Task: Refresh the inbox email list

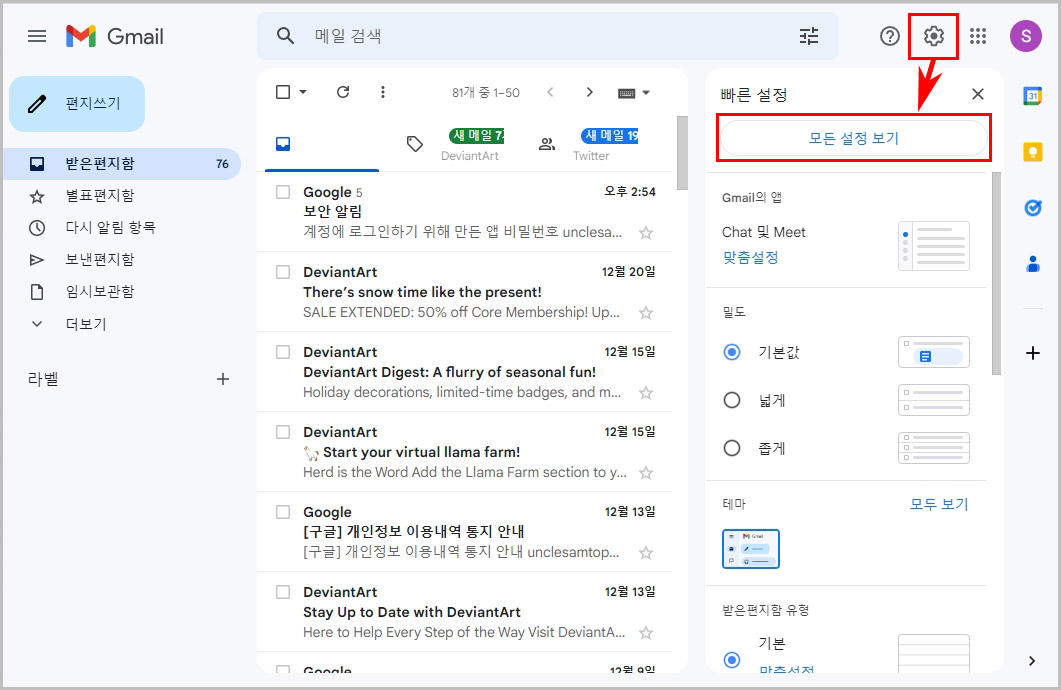Action: click(x=343, y=91)
